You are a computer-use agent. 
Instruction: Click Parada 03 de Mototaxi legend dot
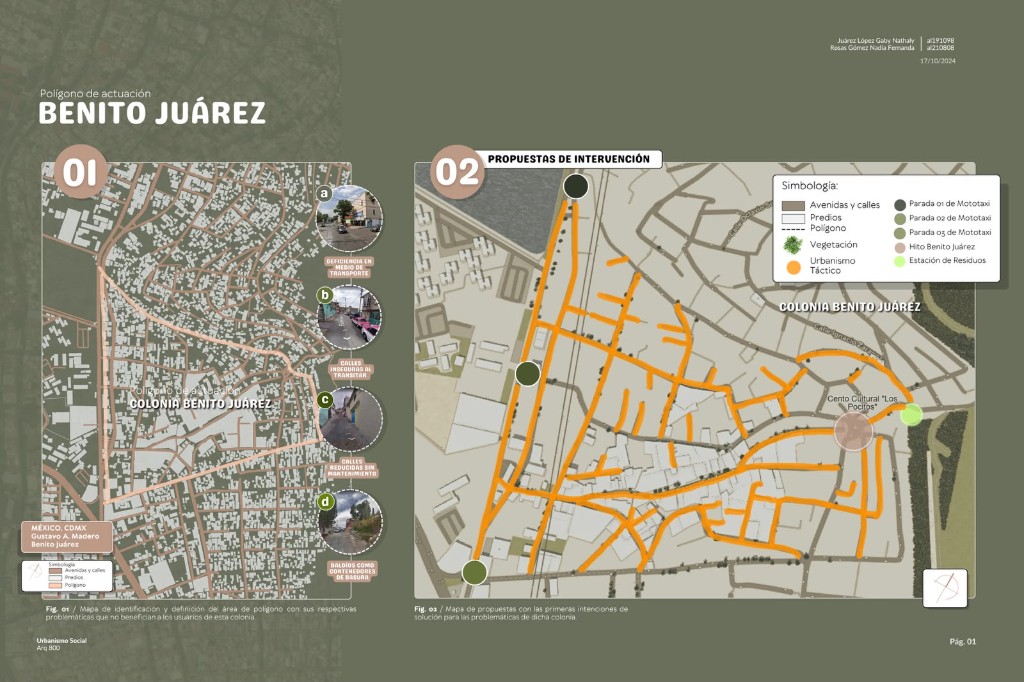click(x=900, y=233)
